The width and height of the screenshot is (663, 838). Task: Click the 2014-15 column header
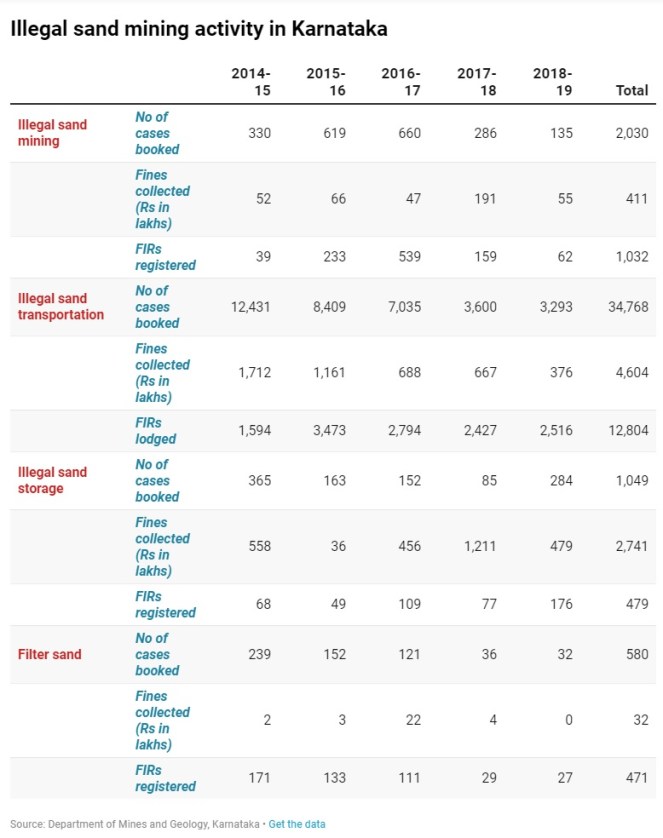(251, 82)
